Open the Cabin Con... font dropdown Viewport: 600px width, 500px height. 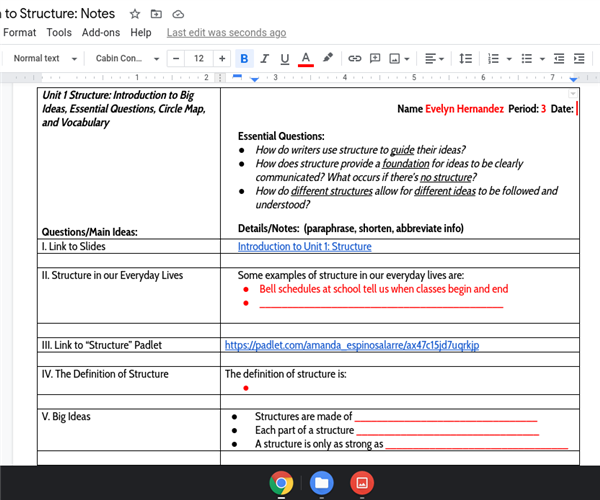point(127,59)
